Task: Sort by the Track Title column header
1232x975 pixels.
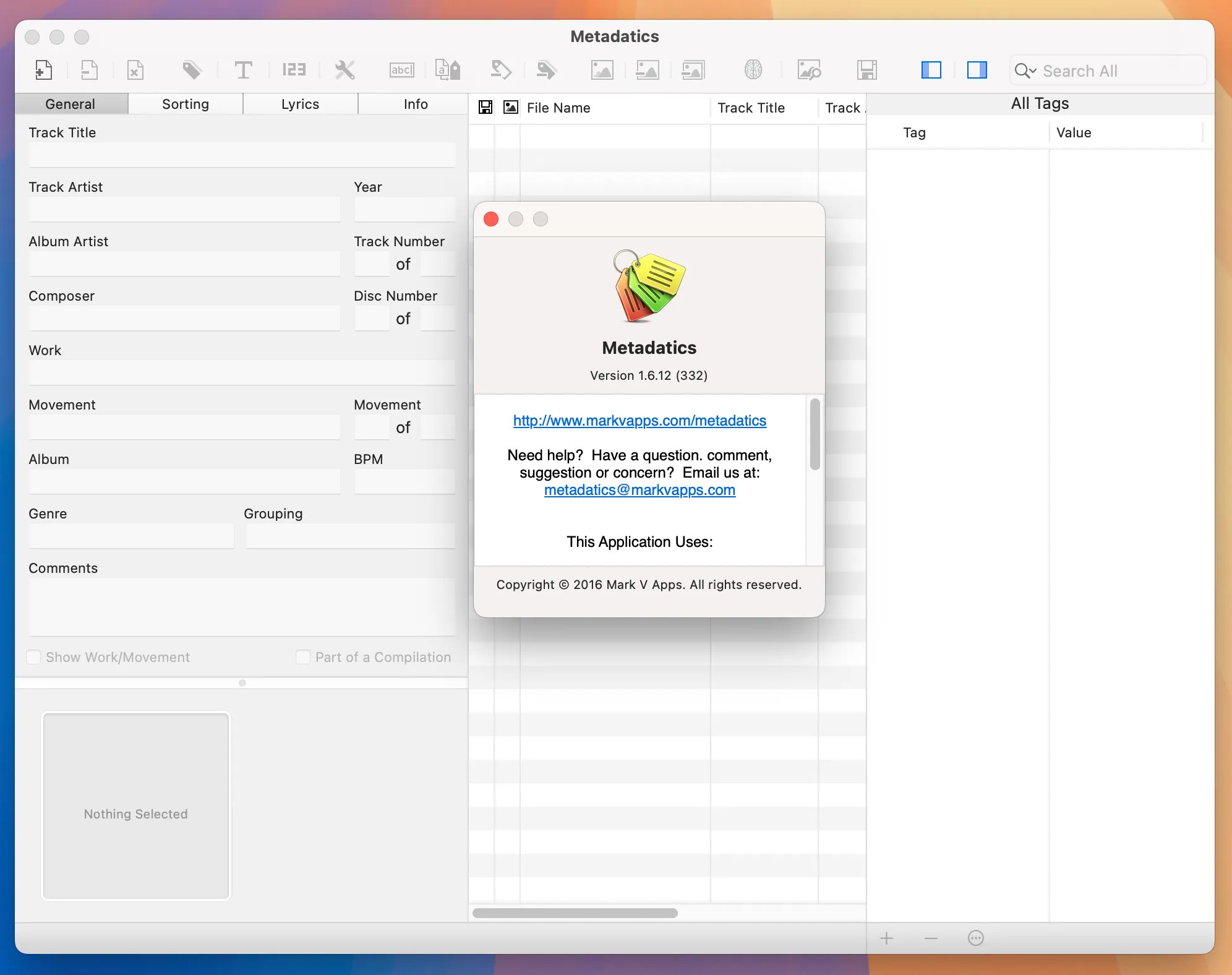Action: click(x=764, y=108)
